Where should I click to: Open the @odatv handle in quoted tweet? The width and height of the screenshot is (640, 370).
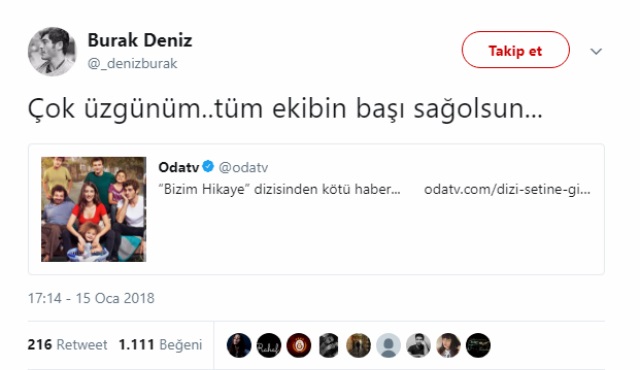(243, 167)
